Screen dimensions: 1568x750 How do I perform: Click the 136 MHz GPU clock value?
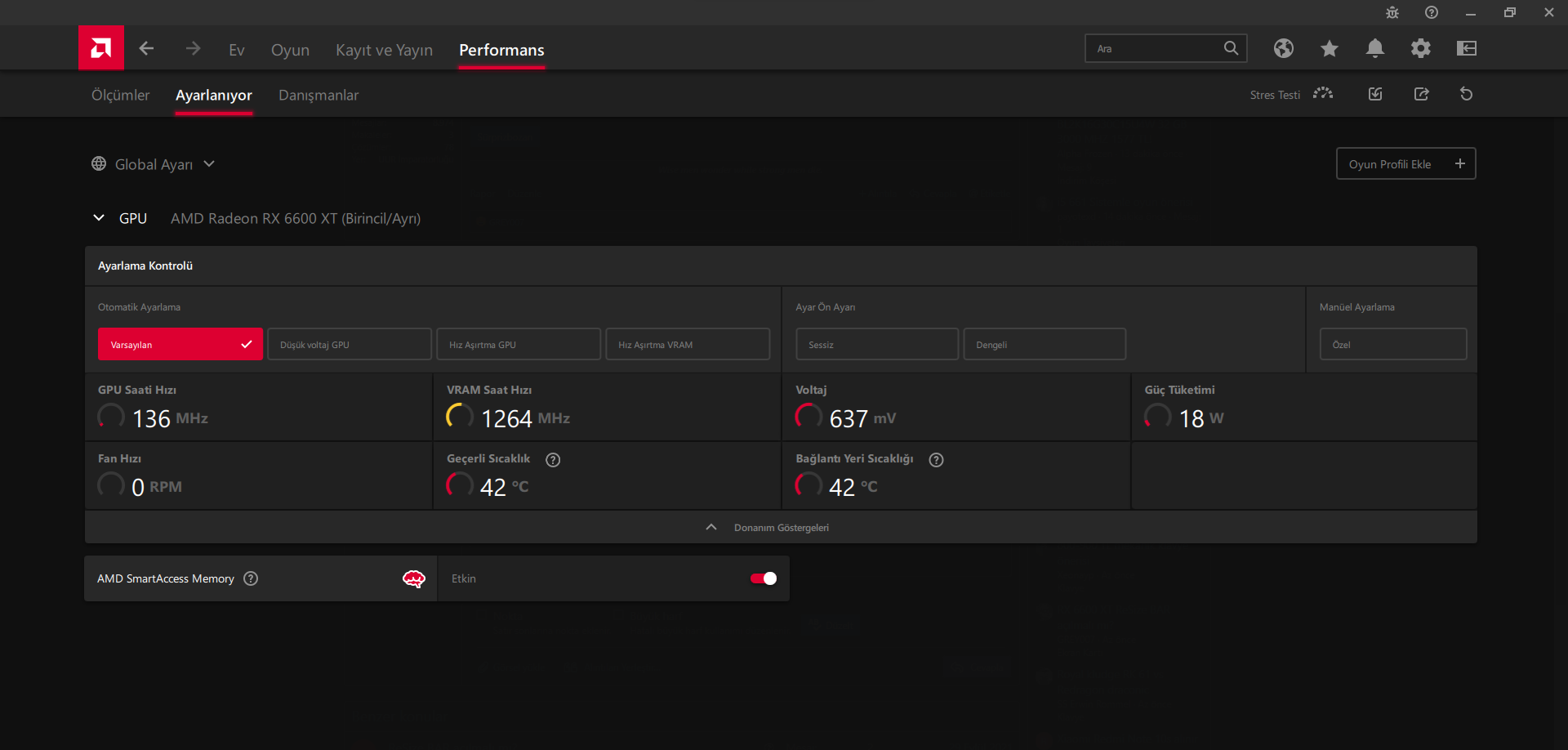coord(170,418)
